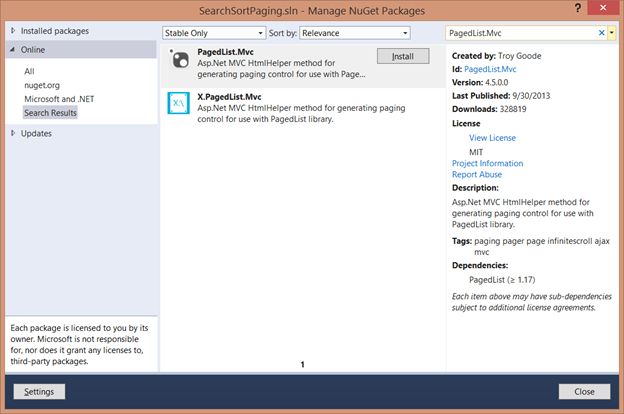The height and width of the screenshot is (414, 624).
Task: Click 'Last Published: 9/30/2013' text
Action: 501,96
